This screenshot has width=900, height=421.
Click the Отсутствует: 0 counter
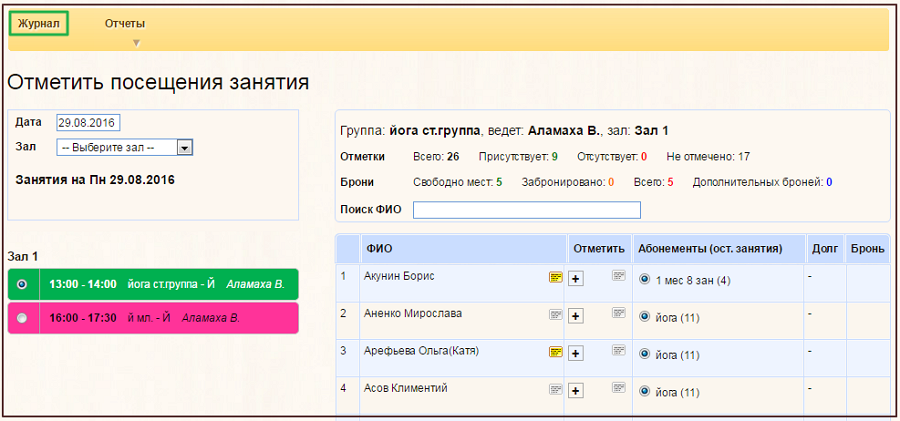coord(612,156)
